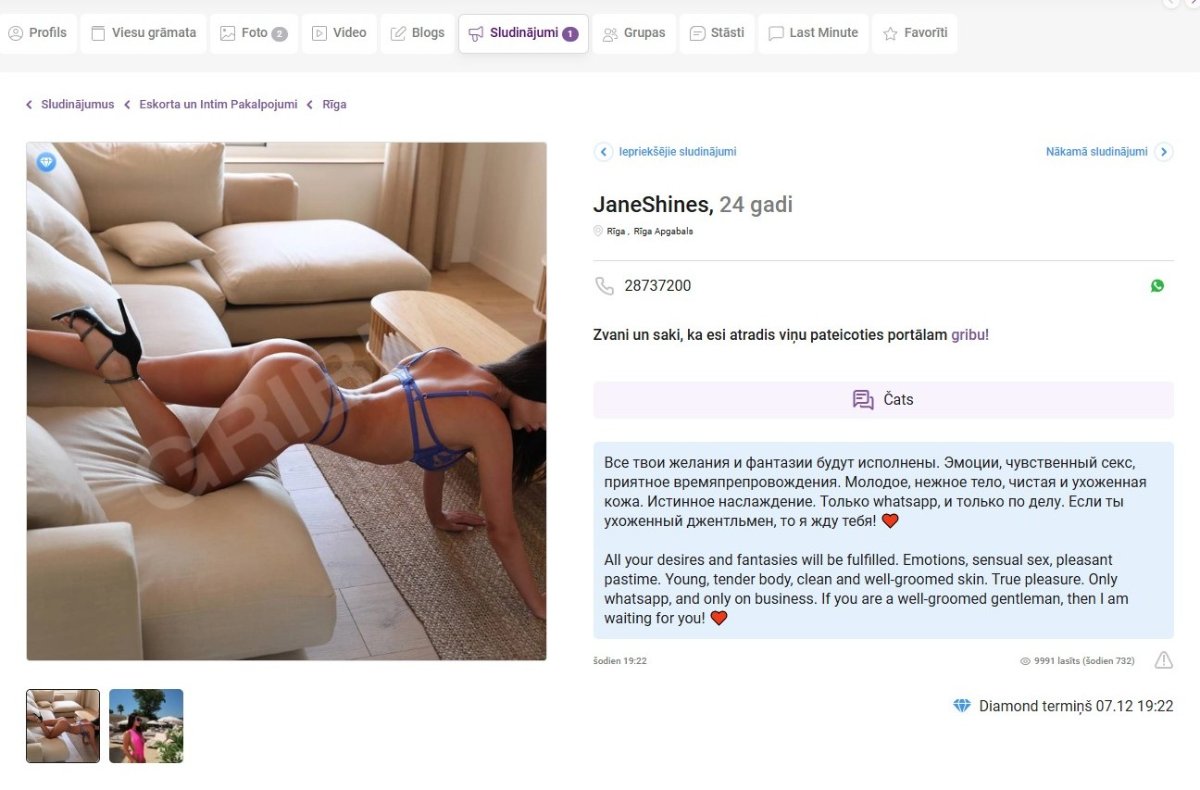Screen dimensions: 1200x790
Task: Open the Čats button
Action: point(883,400)
